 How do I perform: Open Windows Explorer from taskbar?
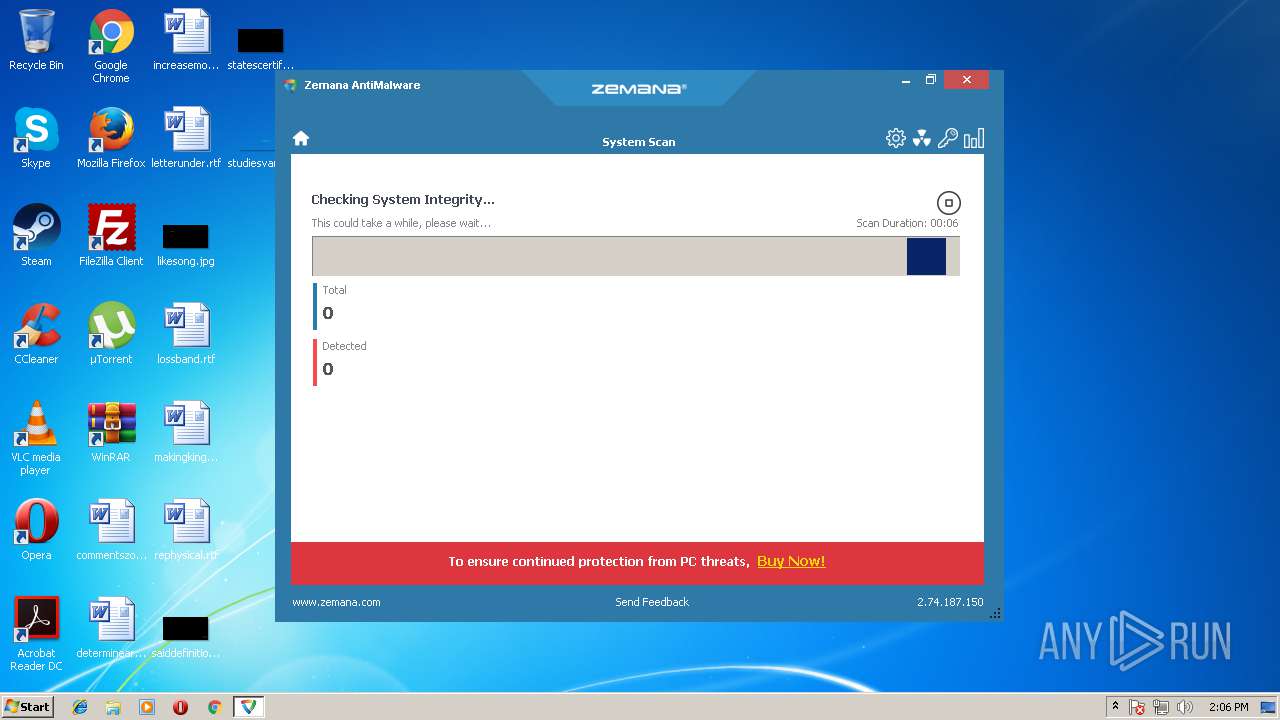[x=113, y=707]
